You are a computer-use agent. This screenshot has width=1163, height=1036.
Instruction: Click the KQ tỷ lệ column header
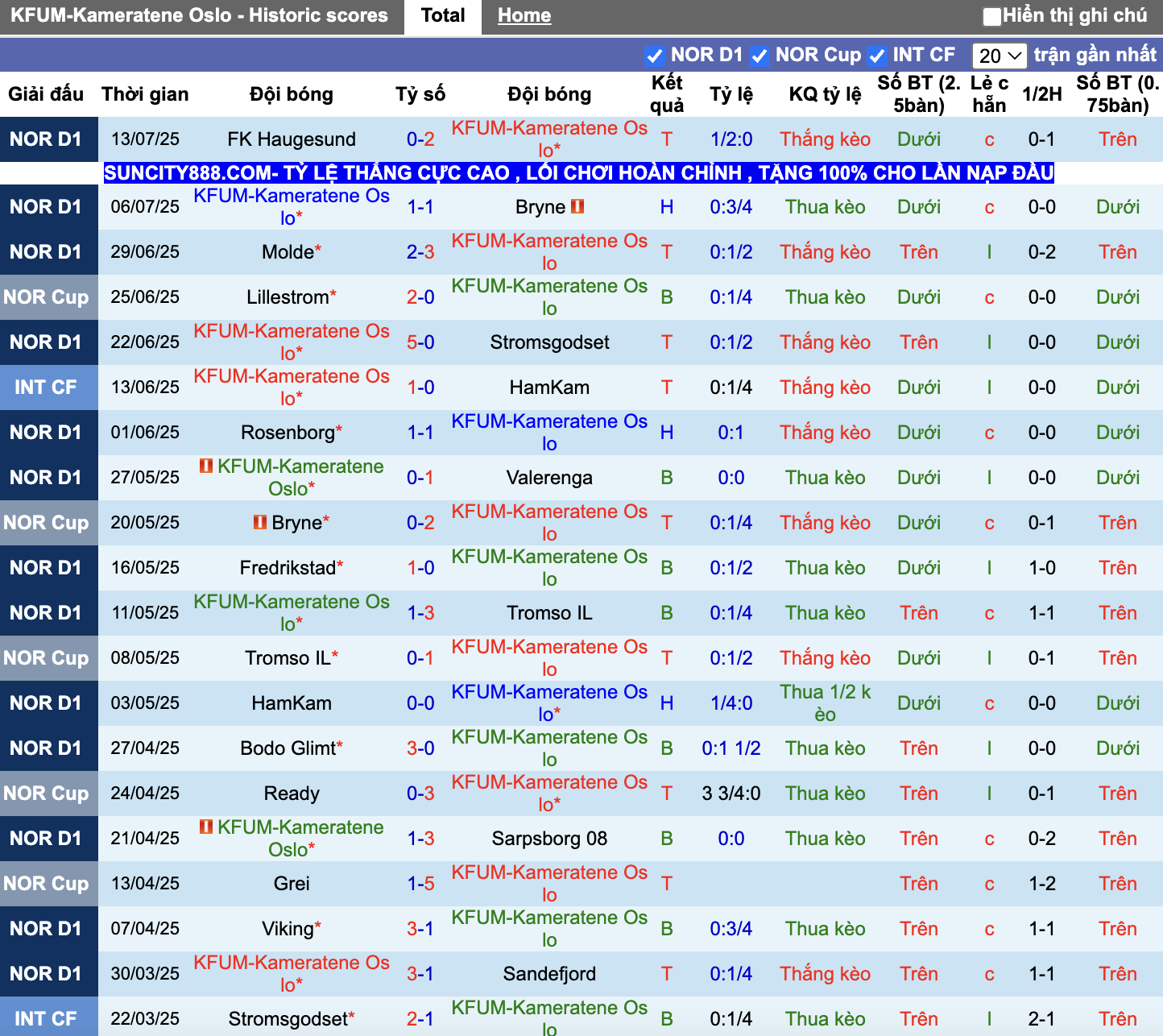point(825,94)
